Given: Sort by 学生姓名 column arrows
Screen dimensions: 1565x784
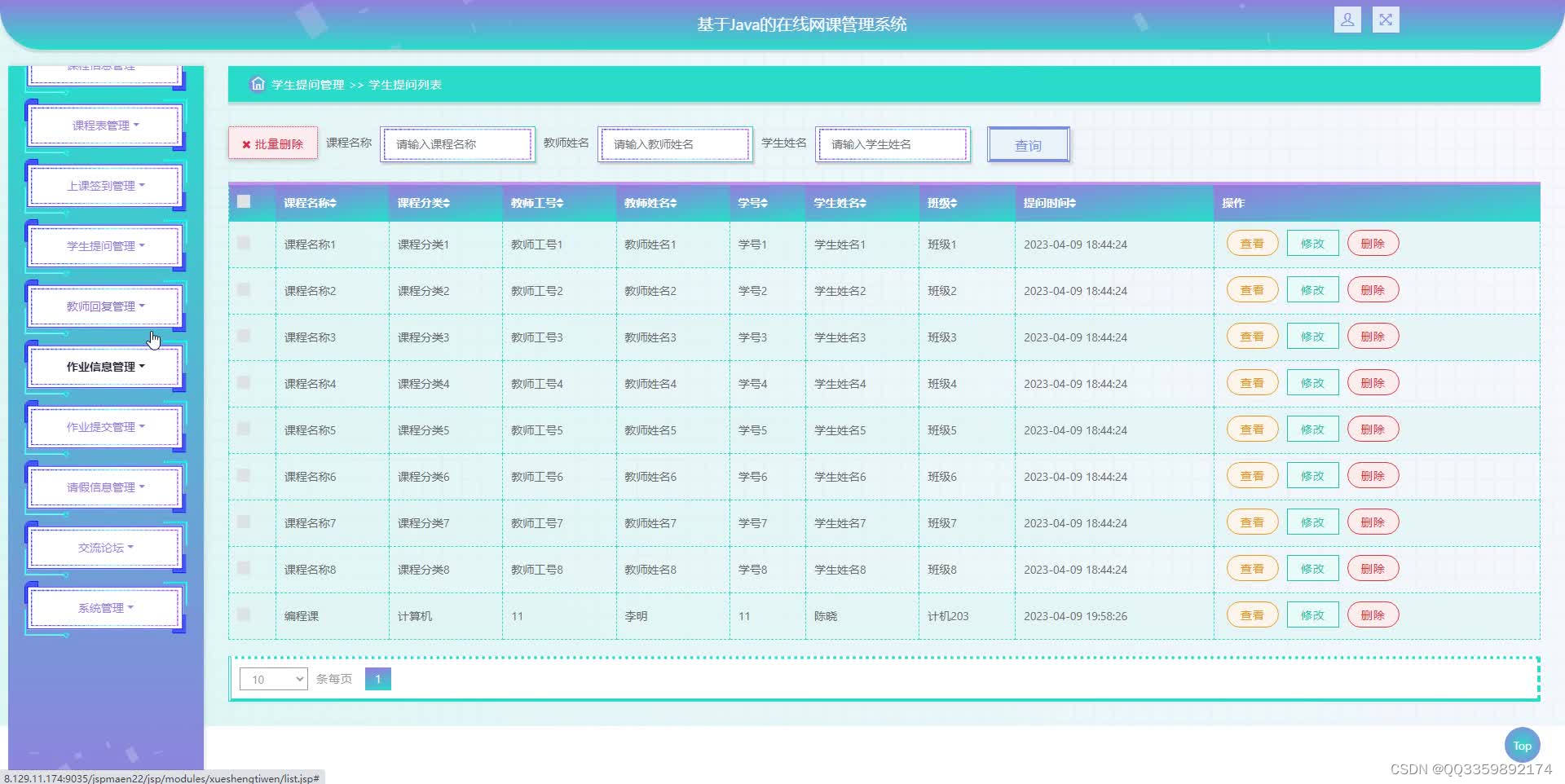Looking at the screenshot, I should [x=862, y=203].
